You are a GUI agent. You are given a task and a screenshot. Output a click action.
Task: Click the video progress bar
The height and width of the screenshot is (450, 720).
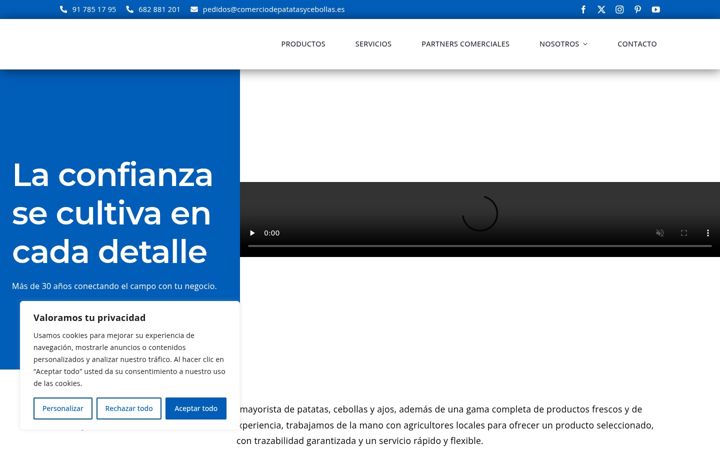[480, 246]
